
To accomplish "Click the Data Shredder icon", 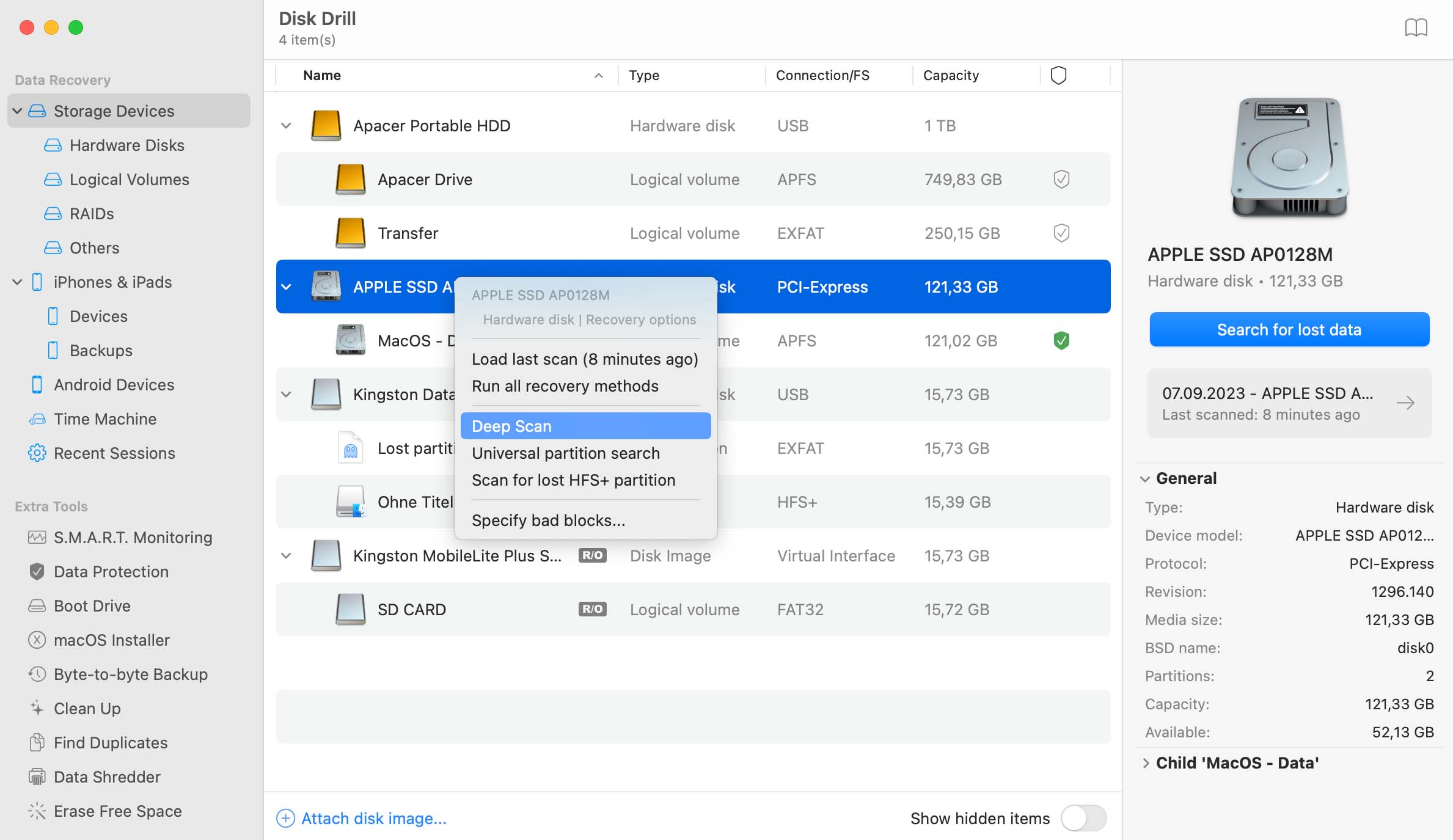I will pos(37,776).
